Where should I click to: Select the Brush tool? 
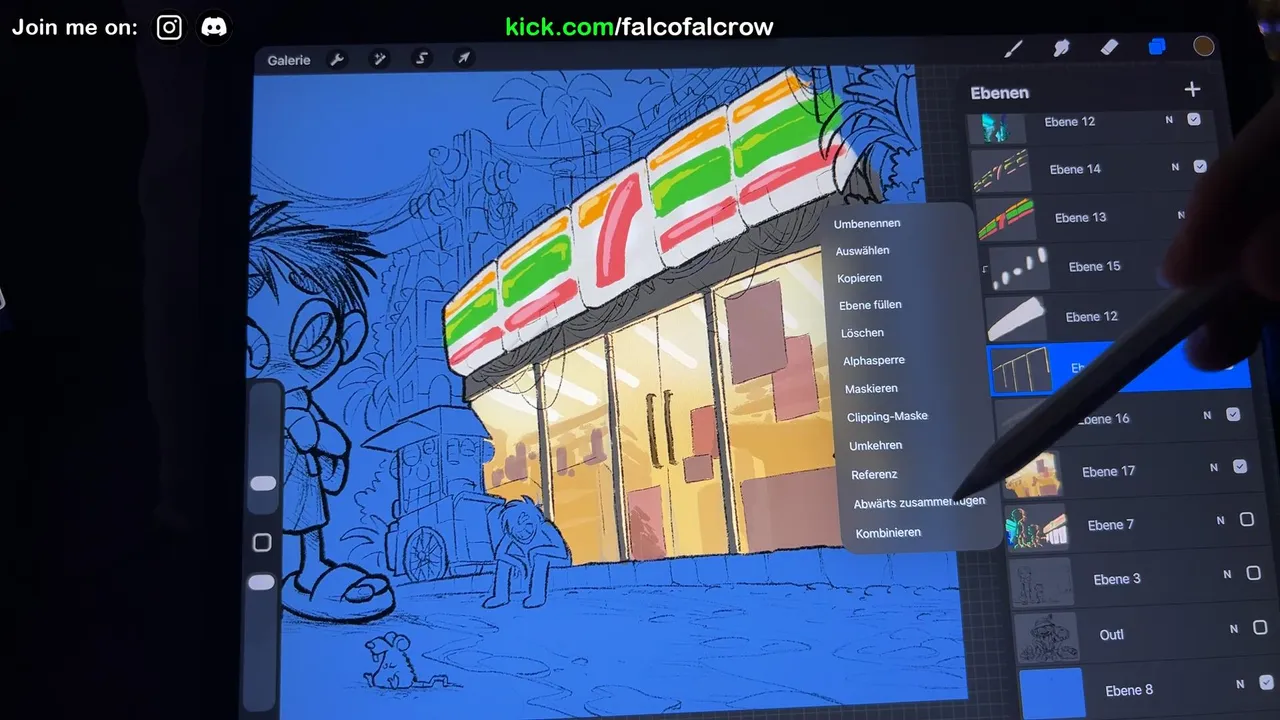click(1013, 48)
